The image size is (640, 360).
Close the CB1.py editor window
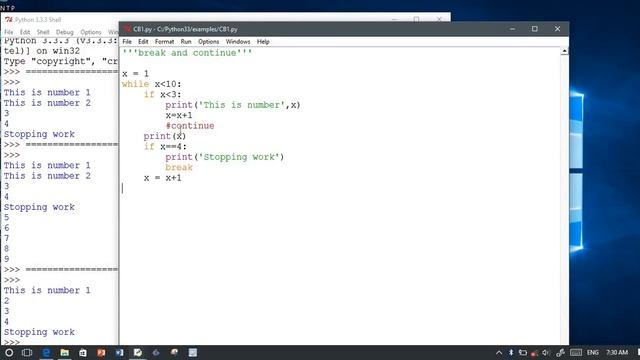(557, 29)
